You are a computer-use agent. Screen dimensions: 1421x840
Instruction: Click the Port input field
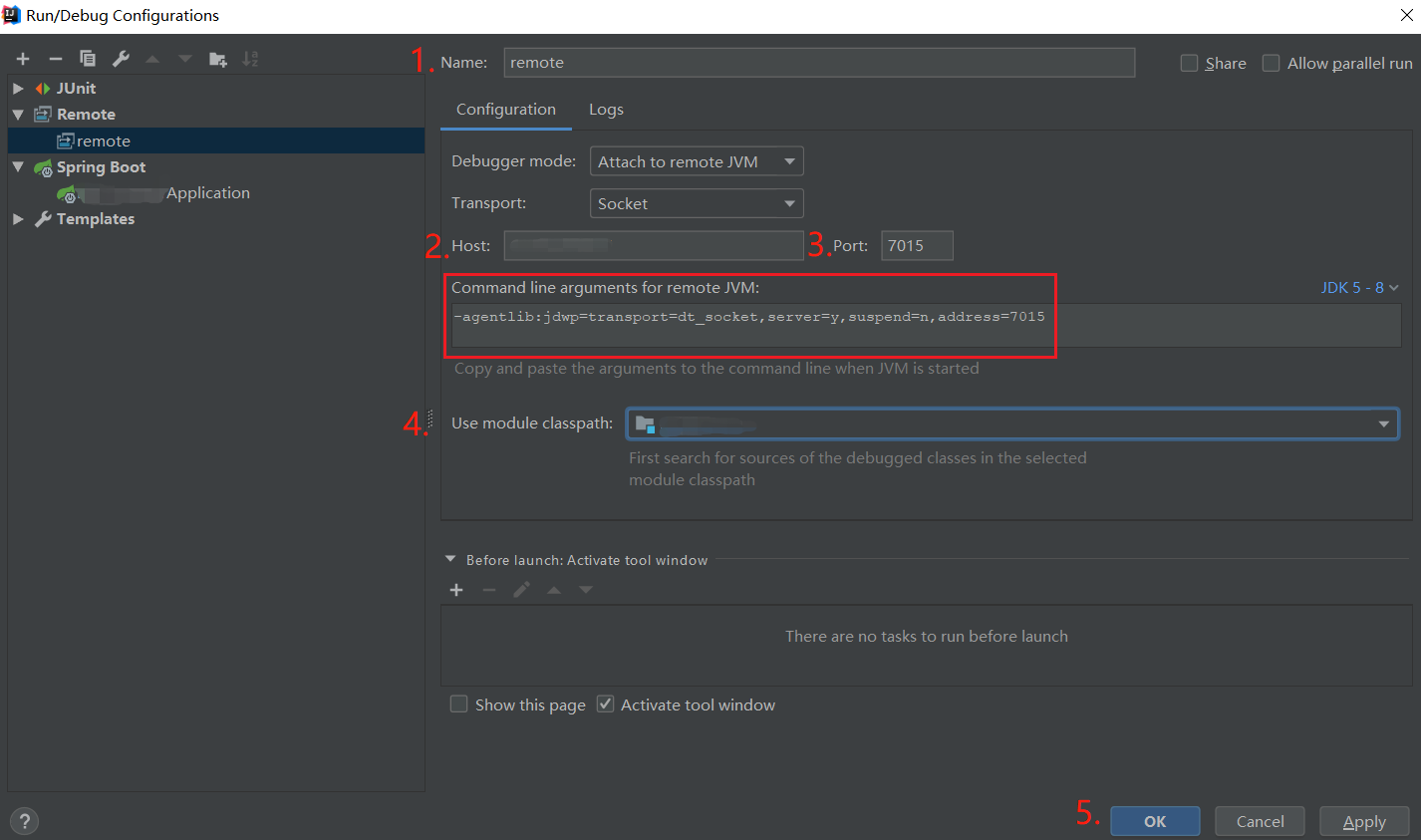917,245
